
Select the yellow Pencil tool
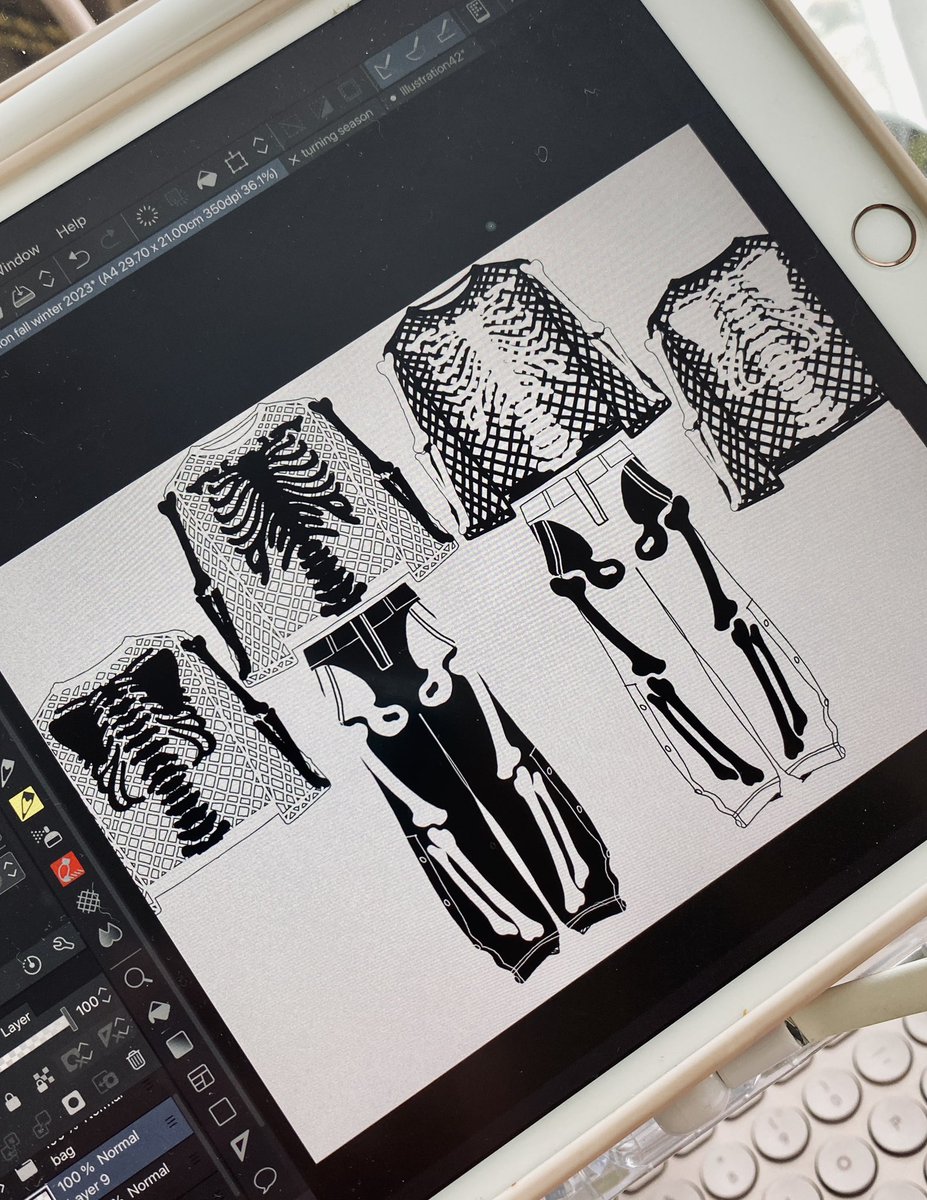tap(26, 803)
